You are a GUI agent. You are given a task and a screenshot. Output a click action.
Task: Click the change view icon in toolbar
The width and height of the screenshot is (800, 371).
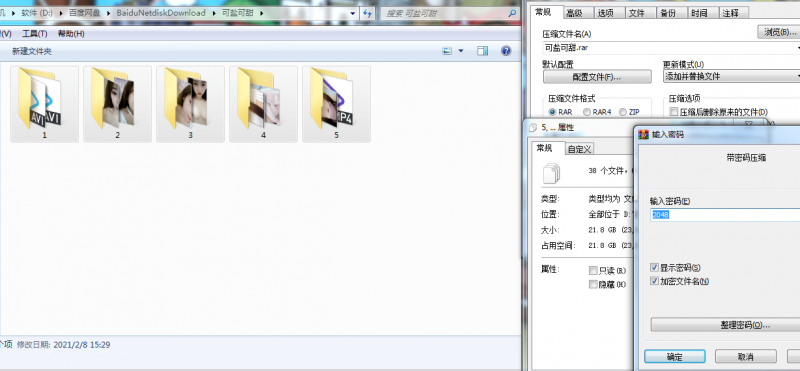pos(447,51)
